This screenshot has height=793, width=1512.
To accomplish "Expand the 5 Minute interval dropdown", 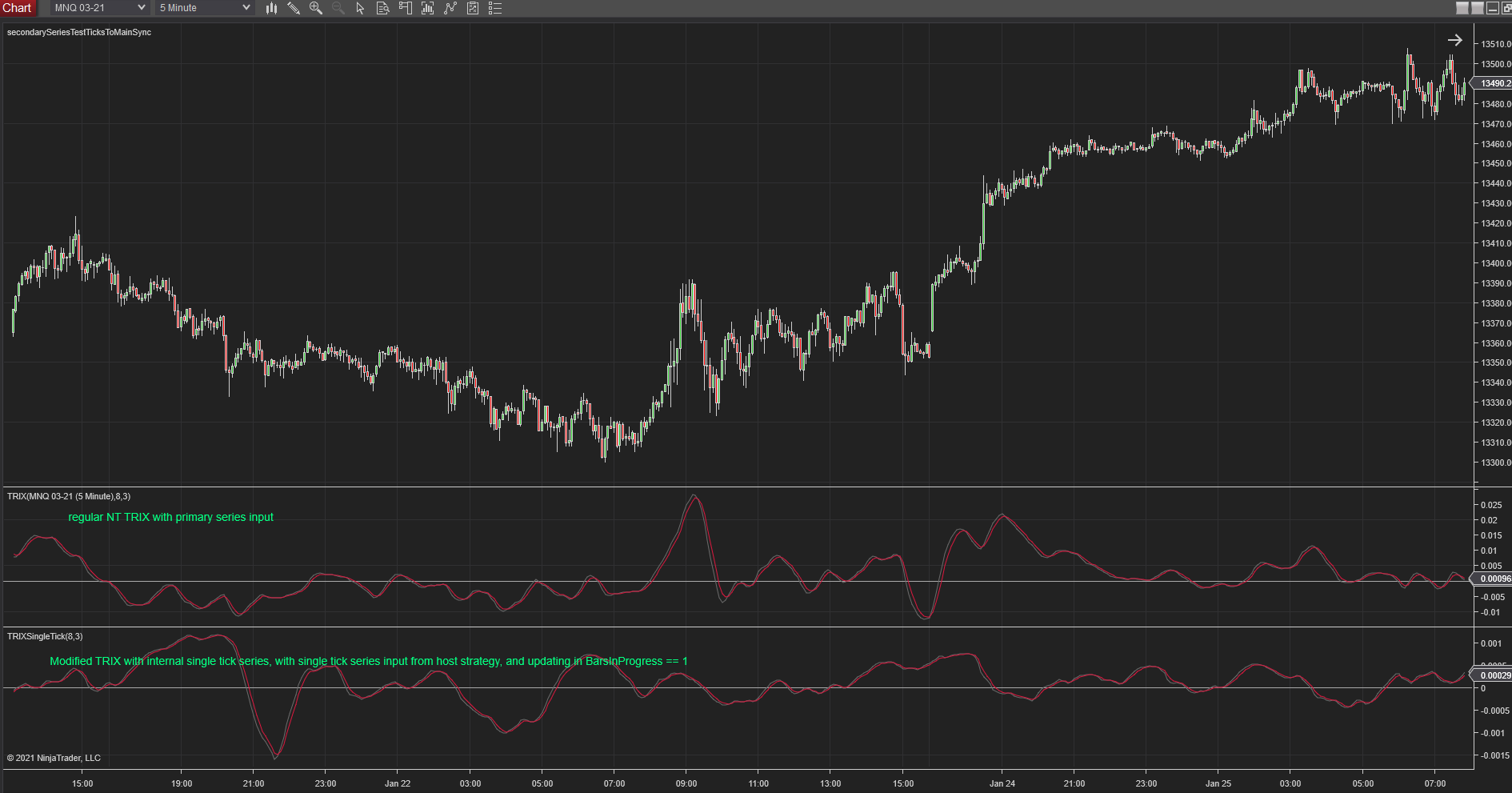I will coord(205,8).
